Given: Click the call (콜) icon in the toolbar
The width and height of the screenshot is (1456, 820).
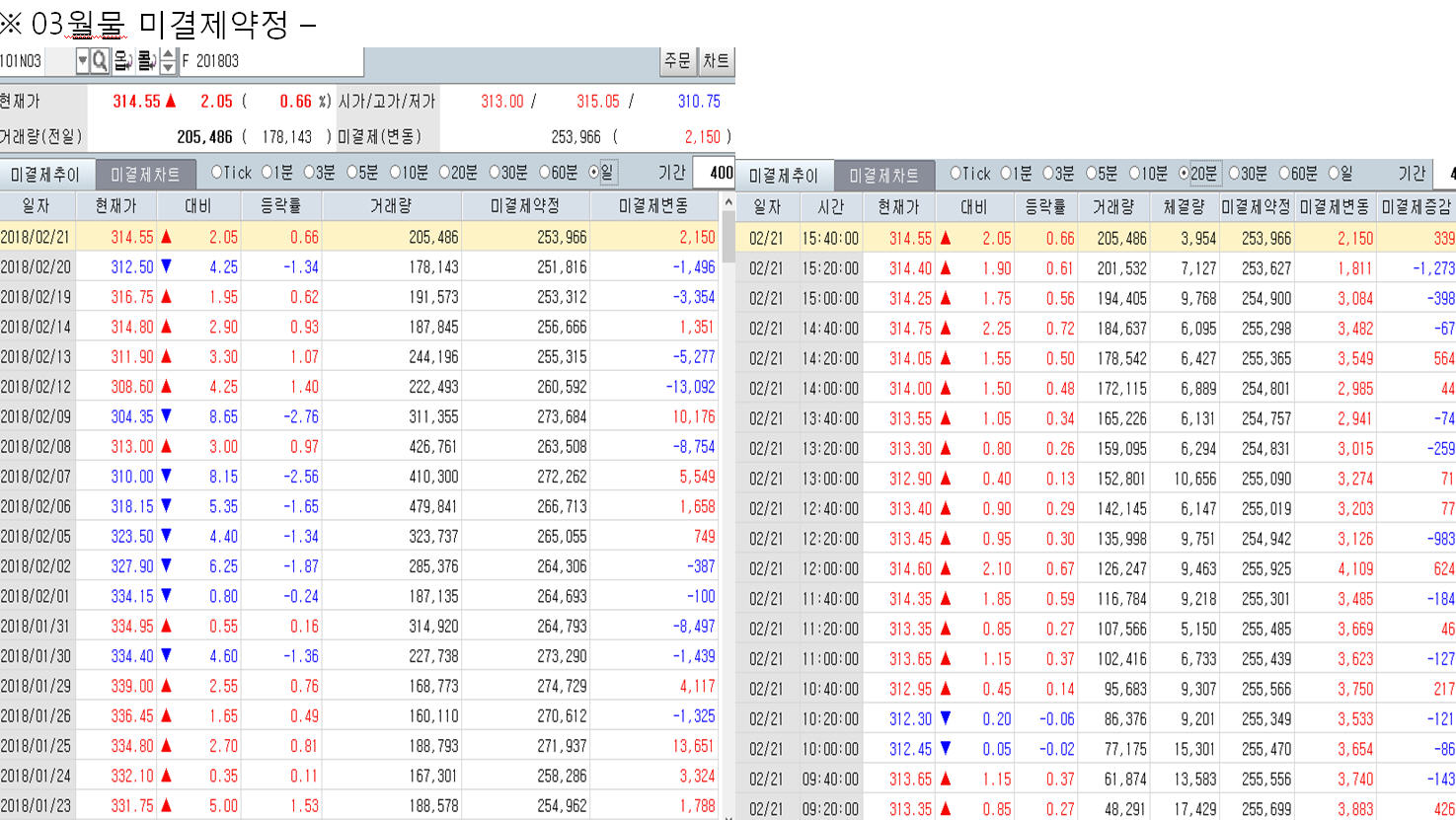Looking at the screenshot, I should tap(145, 61).
